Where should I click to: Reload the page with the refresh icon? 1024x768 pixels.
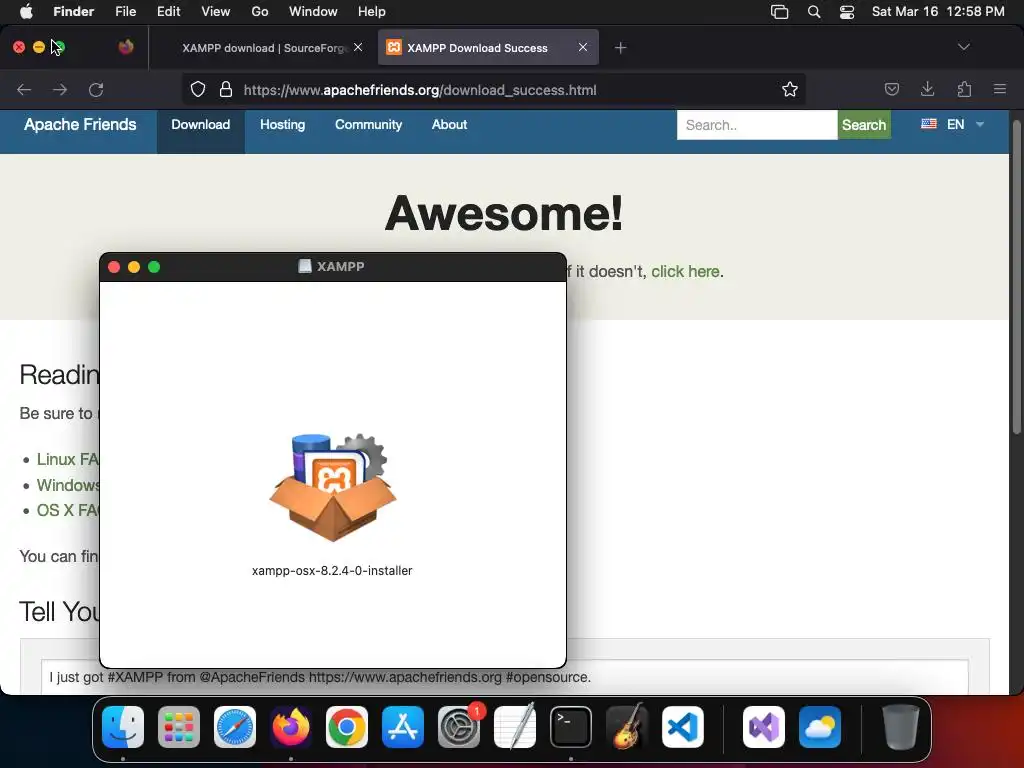[x=96, y=89]
